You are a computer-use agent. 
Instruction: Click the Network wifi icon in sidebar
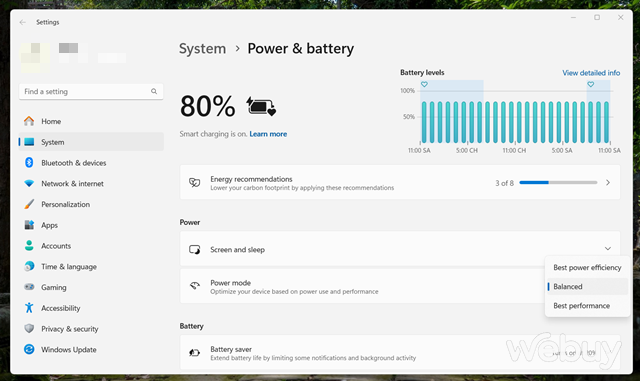click(29, 183)
